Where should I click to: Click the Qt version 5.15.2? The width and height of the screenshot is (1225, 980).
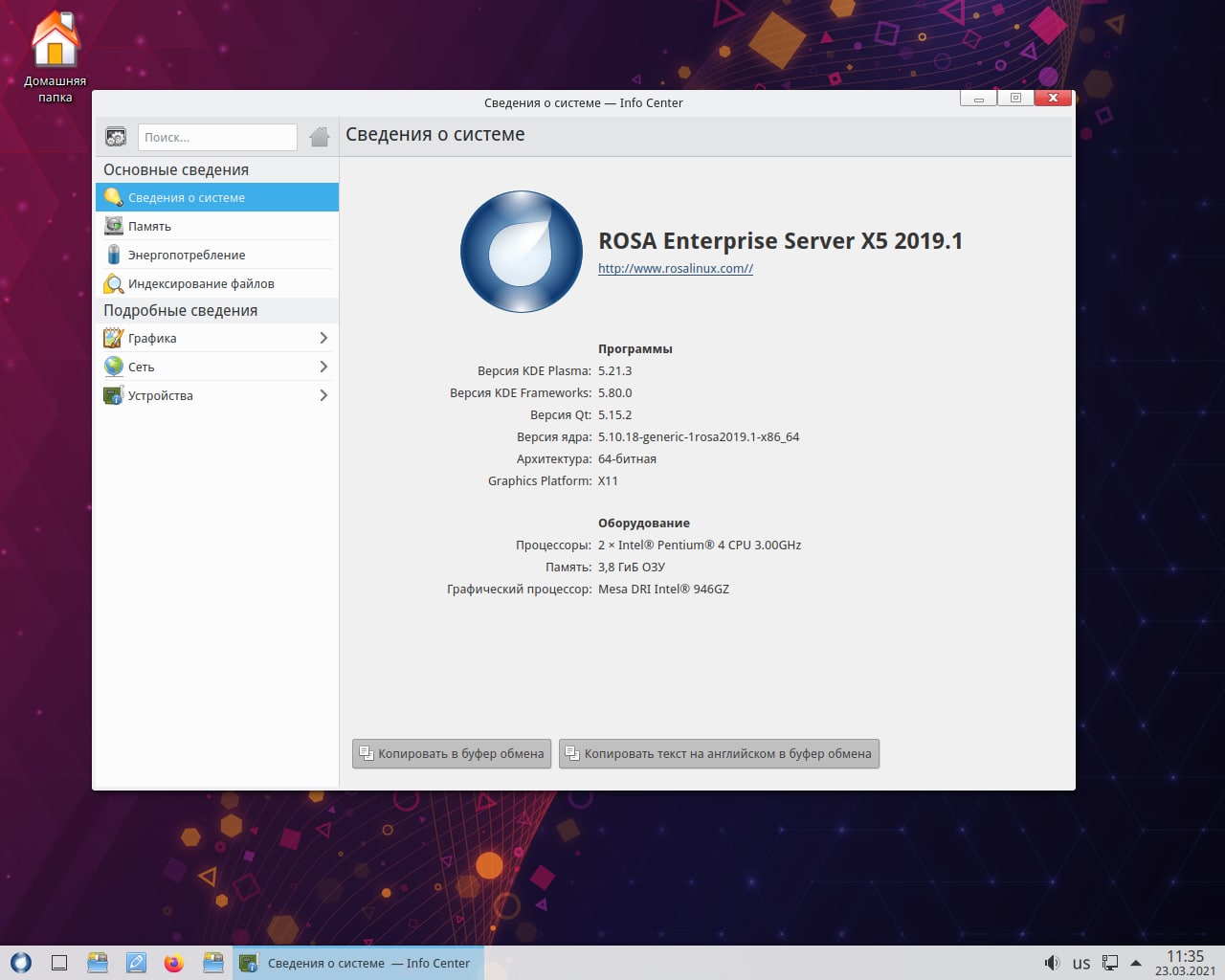click(x=614, y=414)
